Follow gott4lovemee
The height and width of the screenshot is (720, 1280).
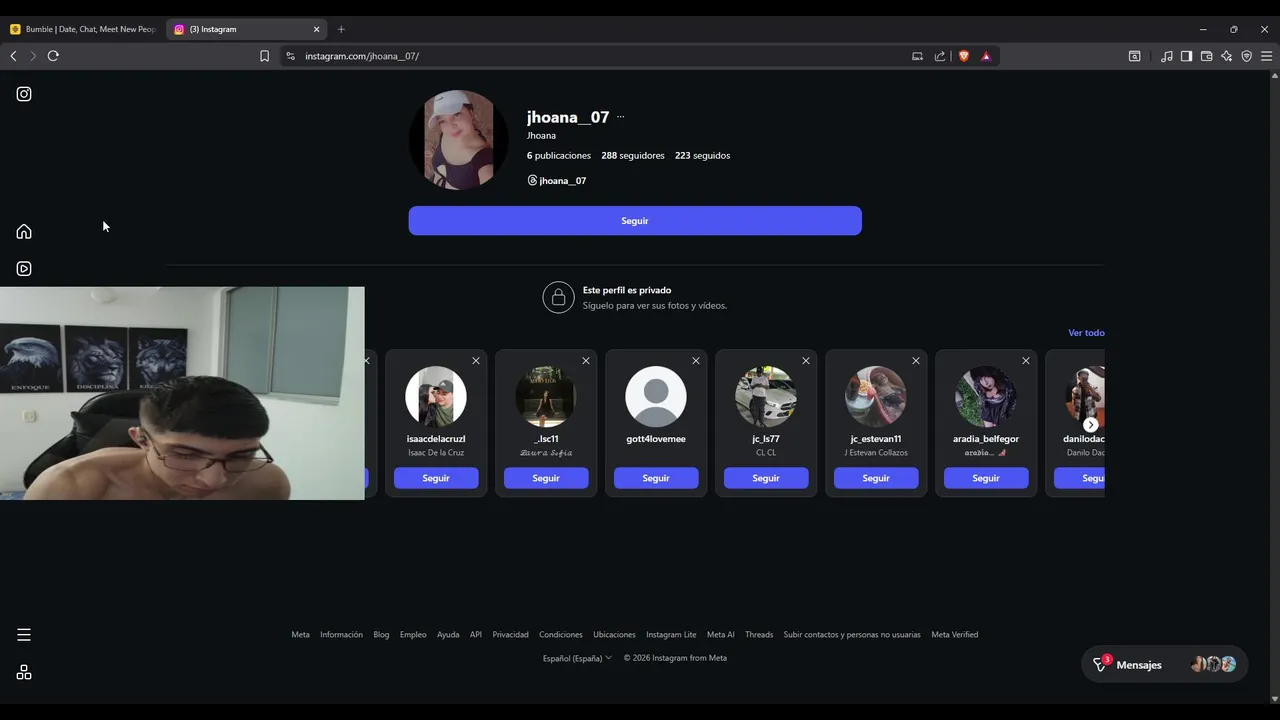pos(656,478)
